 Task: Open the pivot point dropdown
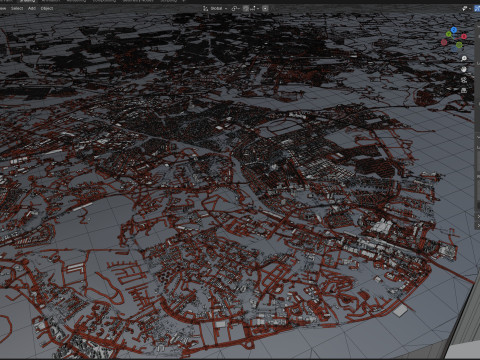(236, 8)
